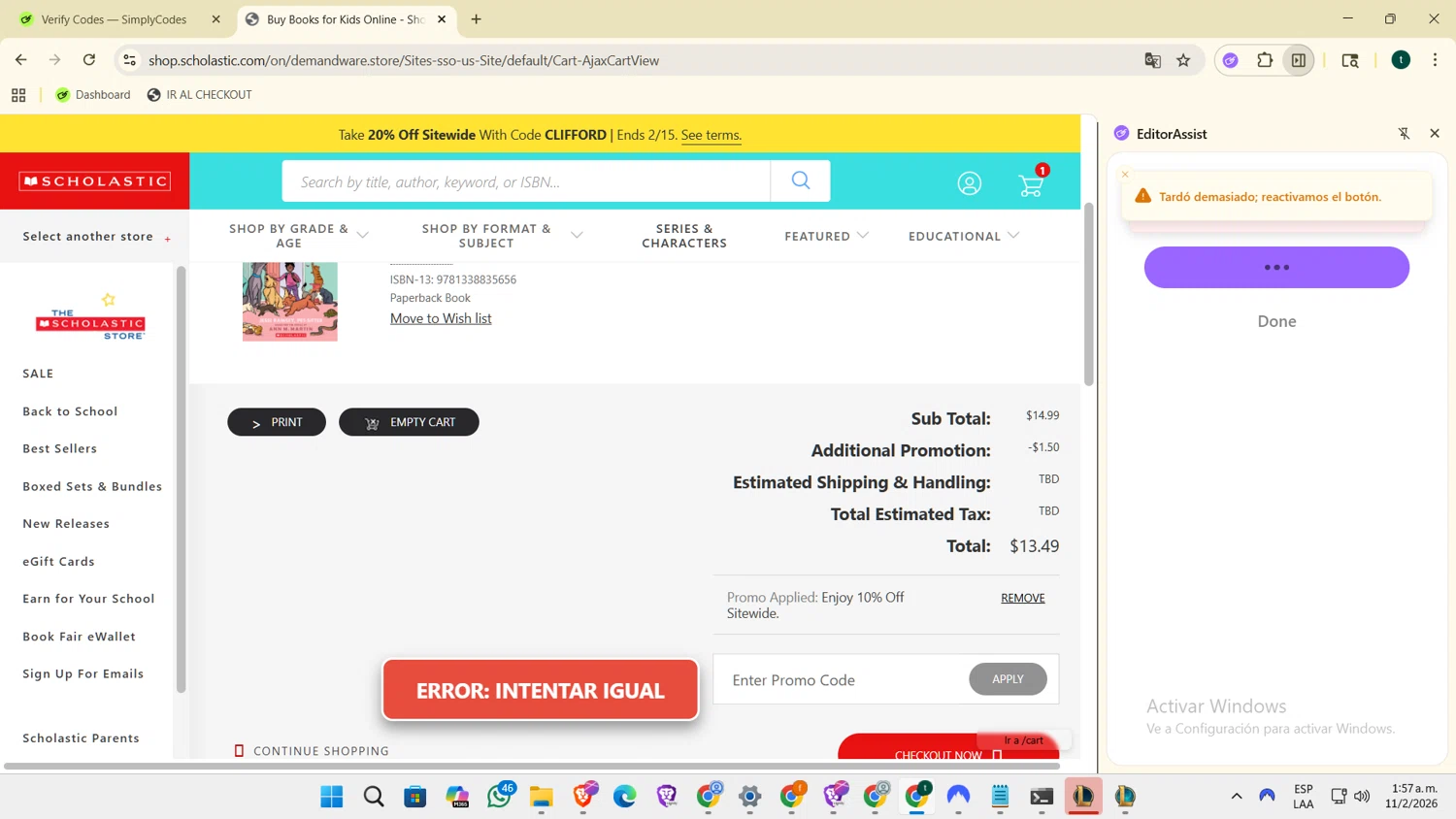Expand Select another store
Viewport: 1456px width, 819px height.
tap(96, 237)
